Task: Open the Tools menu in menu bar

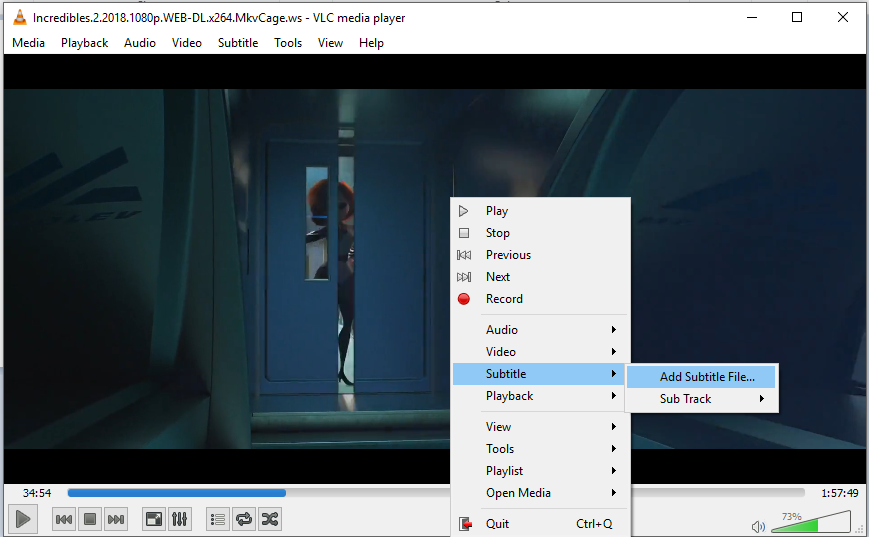Action: coord(288,43)
